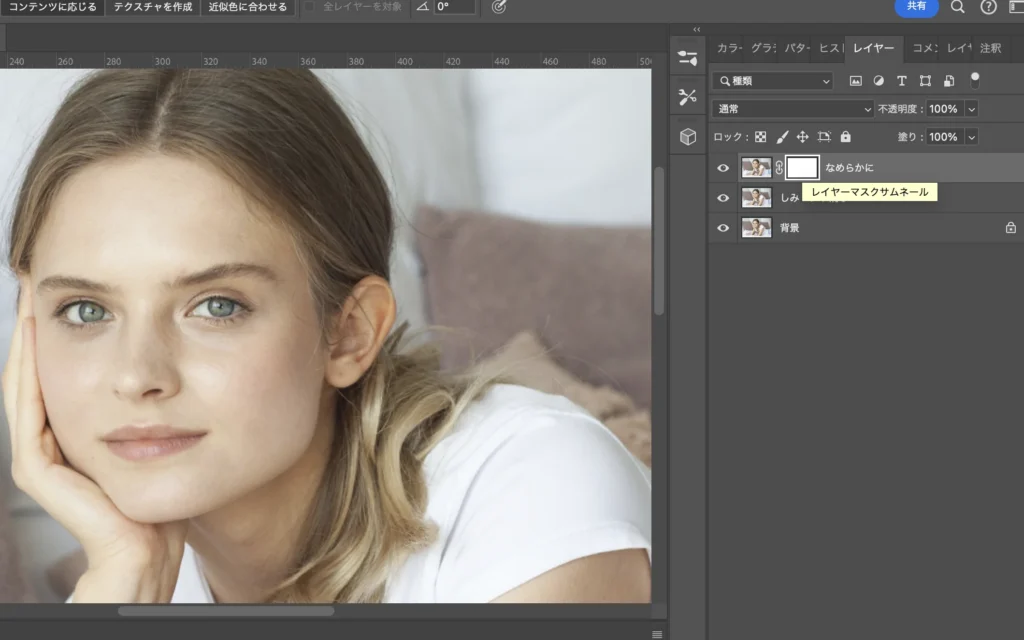
Task: Open the 種類 layer filter dropdown
Action: click(774, 81)
